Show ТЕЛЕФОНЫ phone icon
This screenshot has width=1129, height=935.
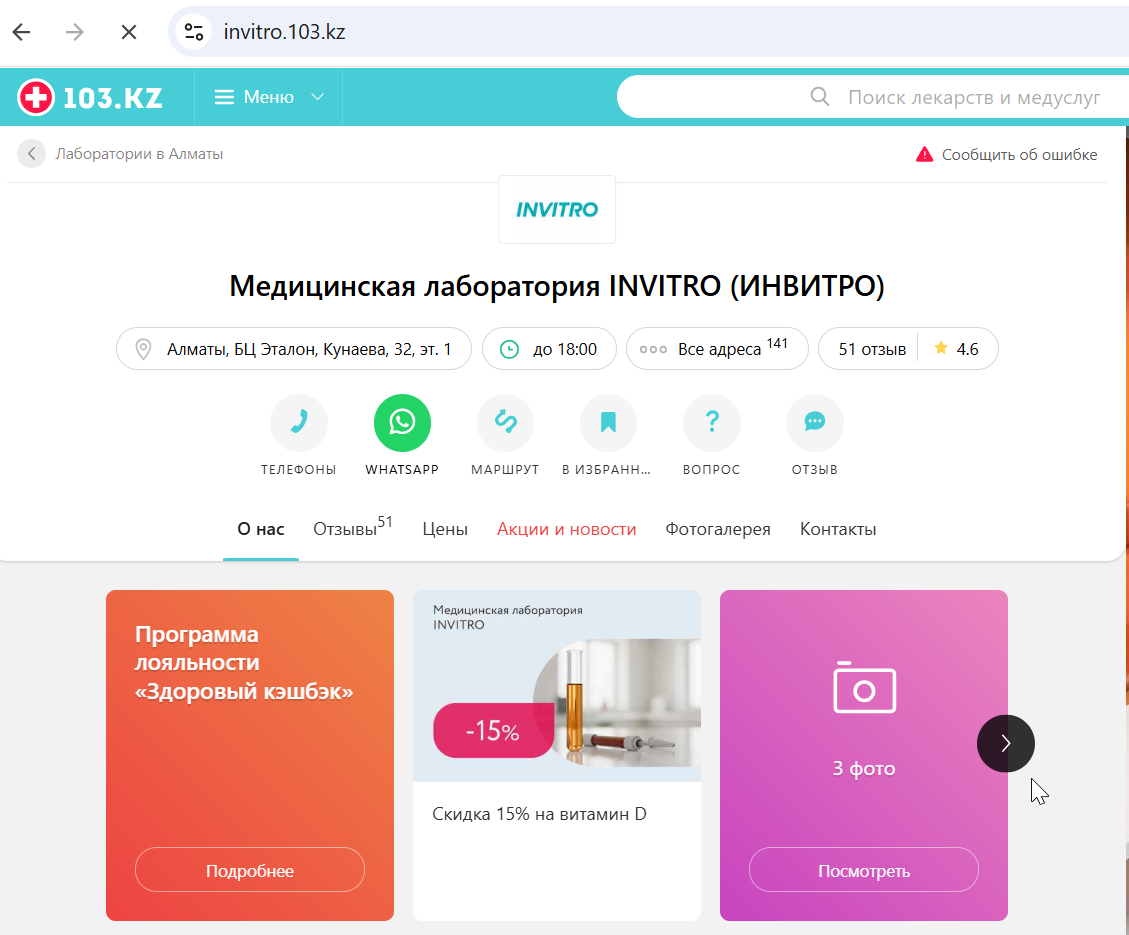[299, 423]
